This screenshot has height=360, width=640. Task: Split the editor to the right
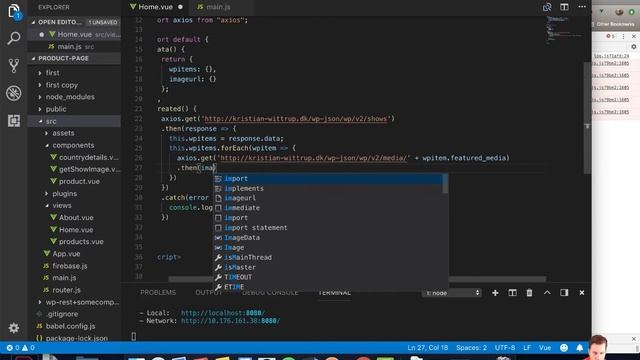point(564,7)
